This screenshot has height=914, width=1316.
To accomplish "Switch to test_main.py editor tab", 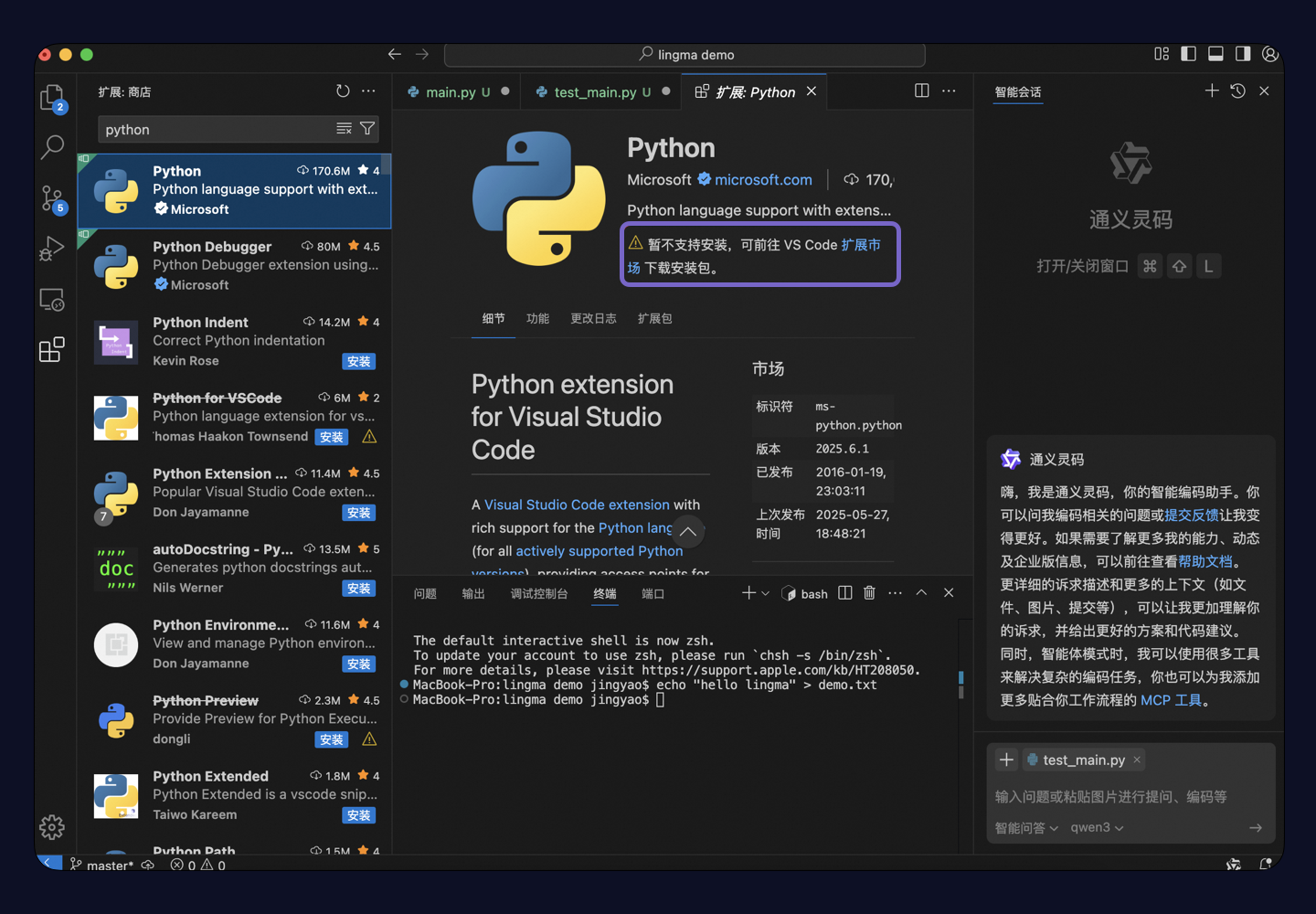I will click(x=602, y=92).
